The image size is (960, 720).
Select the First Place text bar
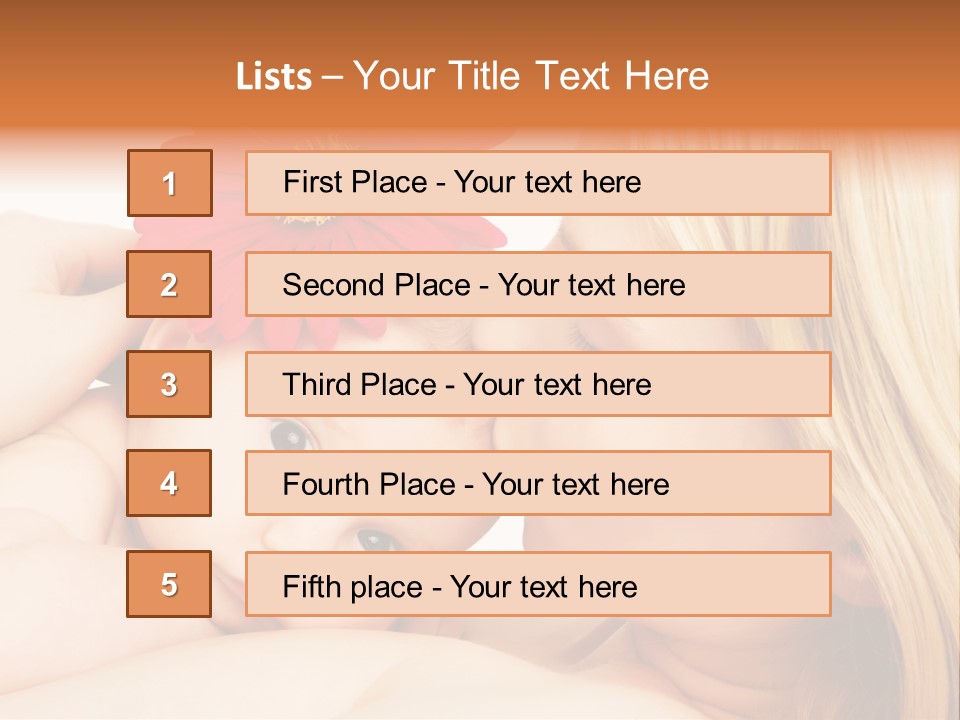pos(538,183)
